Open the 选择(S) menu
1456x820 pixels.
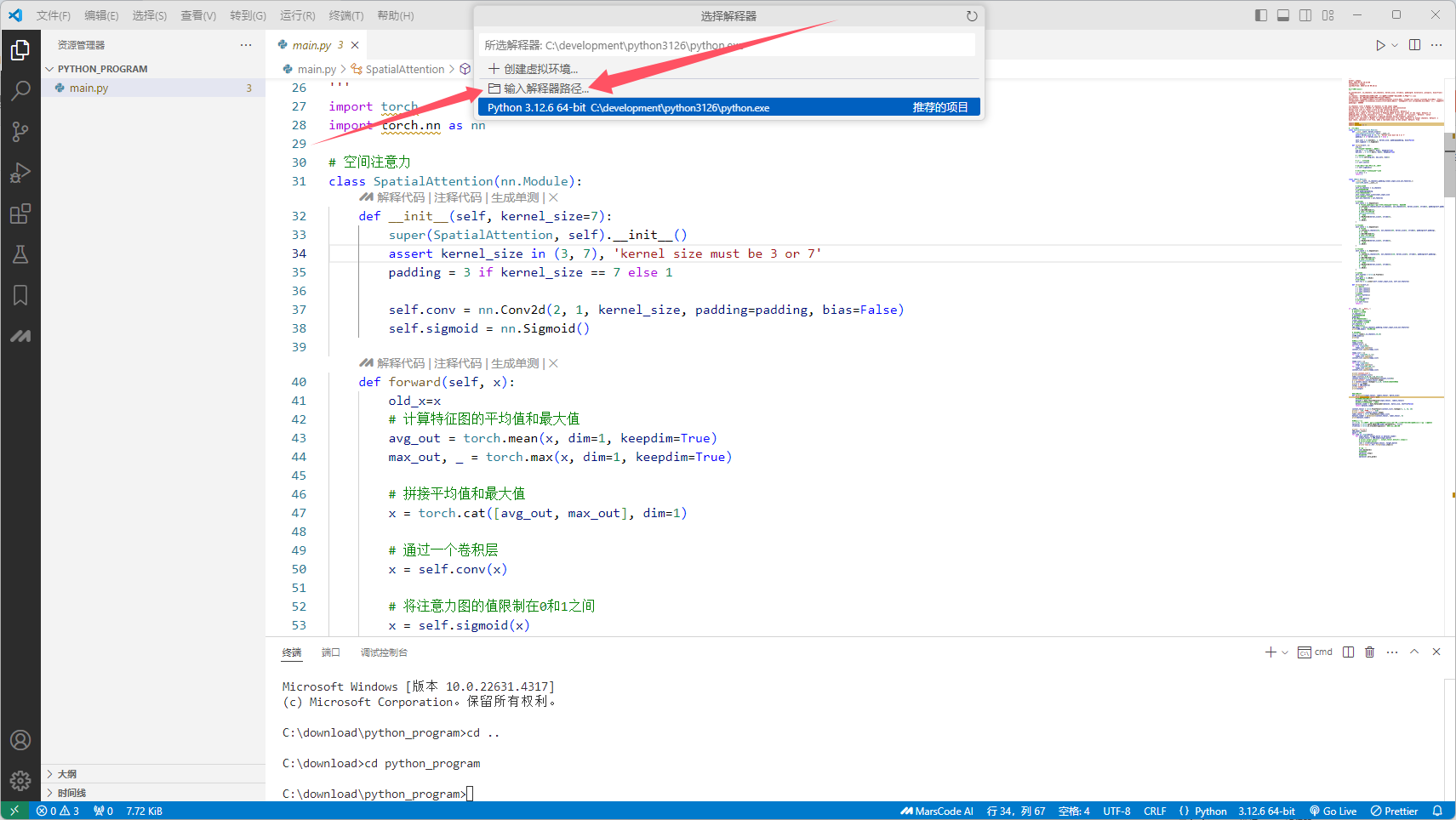click(x=150, y=15)
